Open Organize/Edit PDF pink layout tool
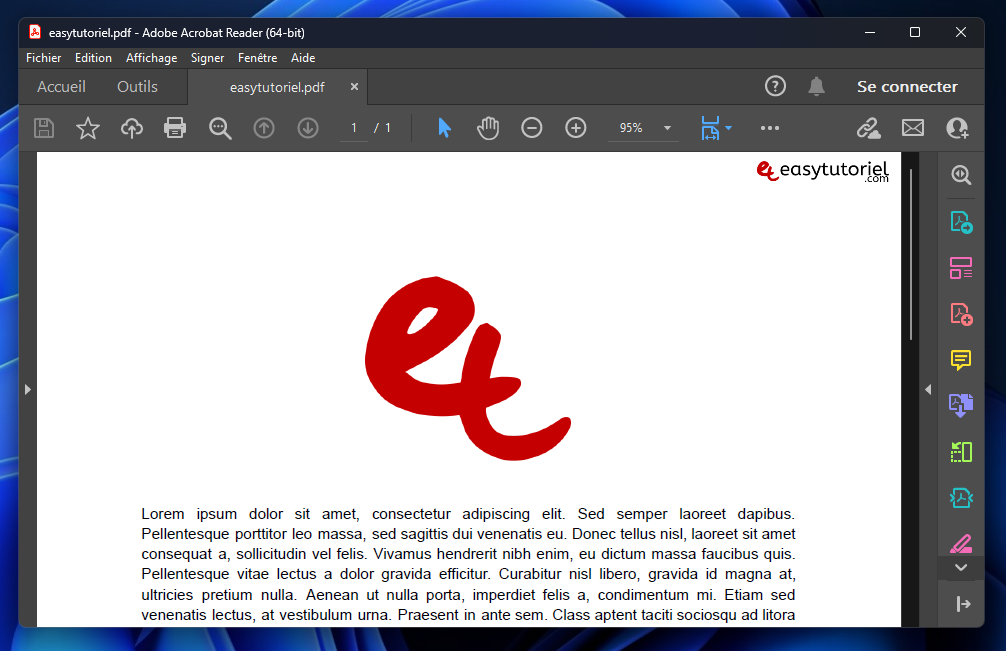This screenshot has height=651, width=1006. coord(960,267)
